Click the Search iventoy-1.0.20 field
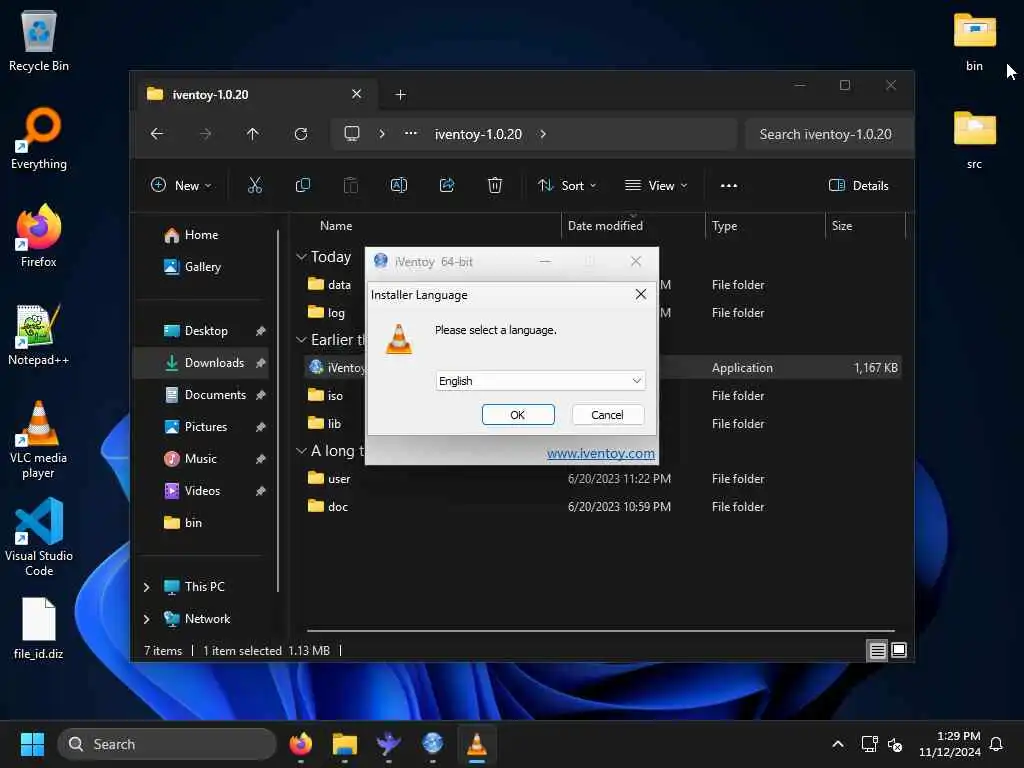The width and height of the screenshot is (1024, 768). tap(828, 134)
